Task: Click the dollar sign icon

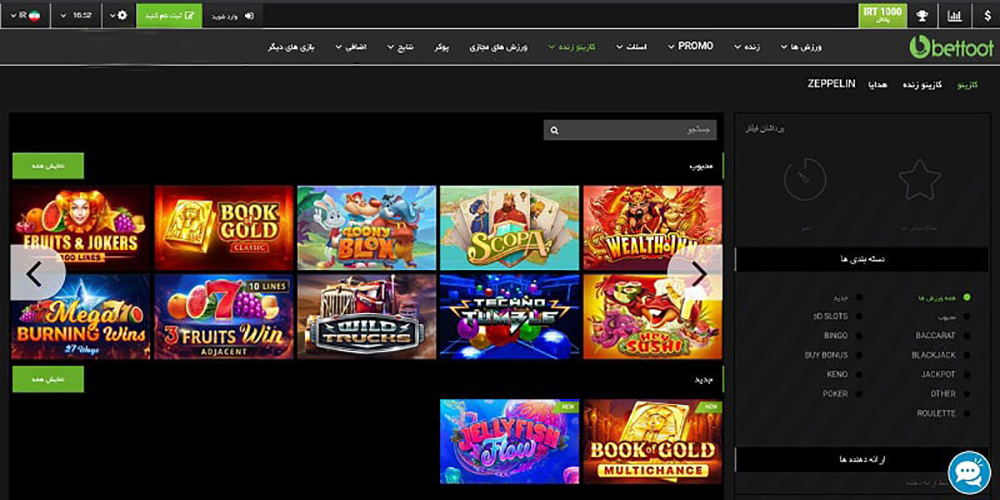Action: [x=987, y=16]
